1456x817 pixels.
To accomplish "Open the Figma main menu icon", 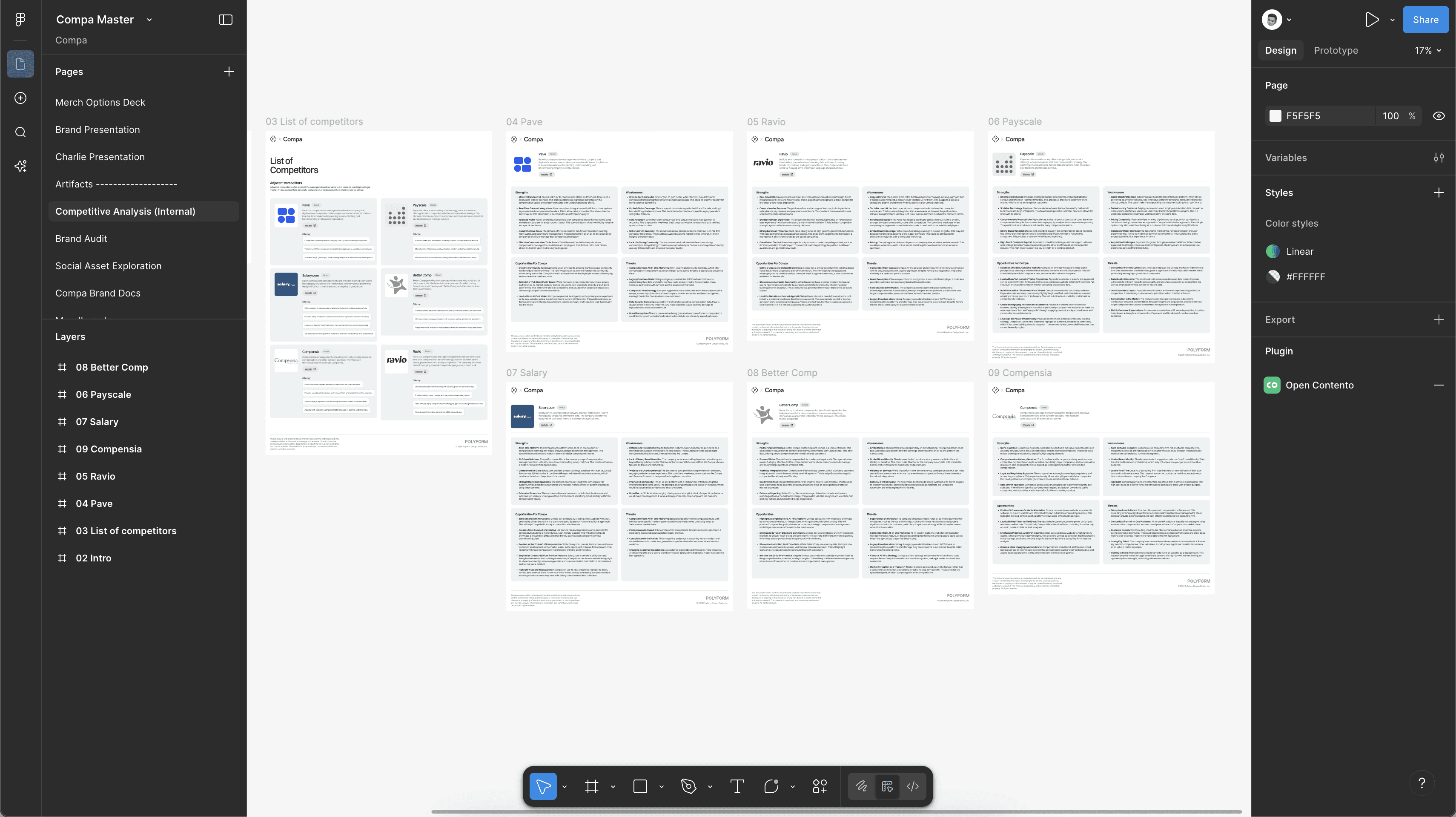I will (x=20, y=19).
